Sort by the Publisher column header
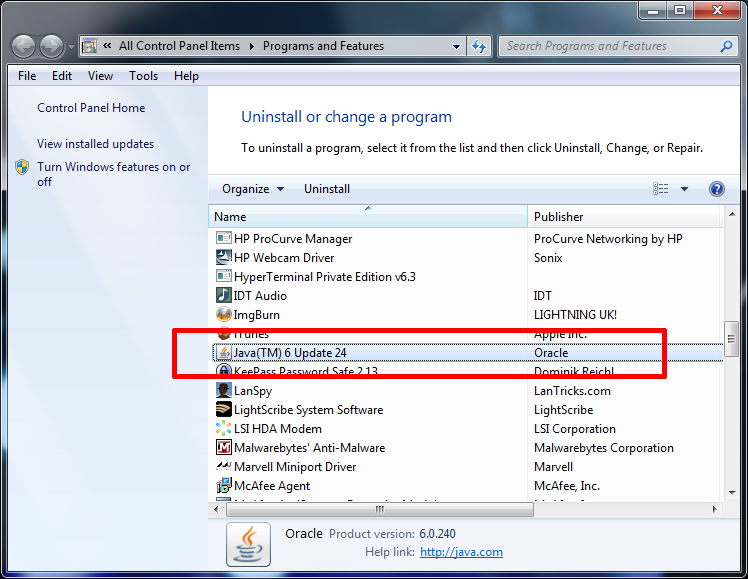 click(625, 216)
